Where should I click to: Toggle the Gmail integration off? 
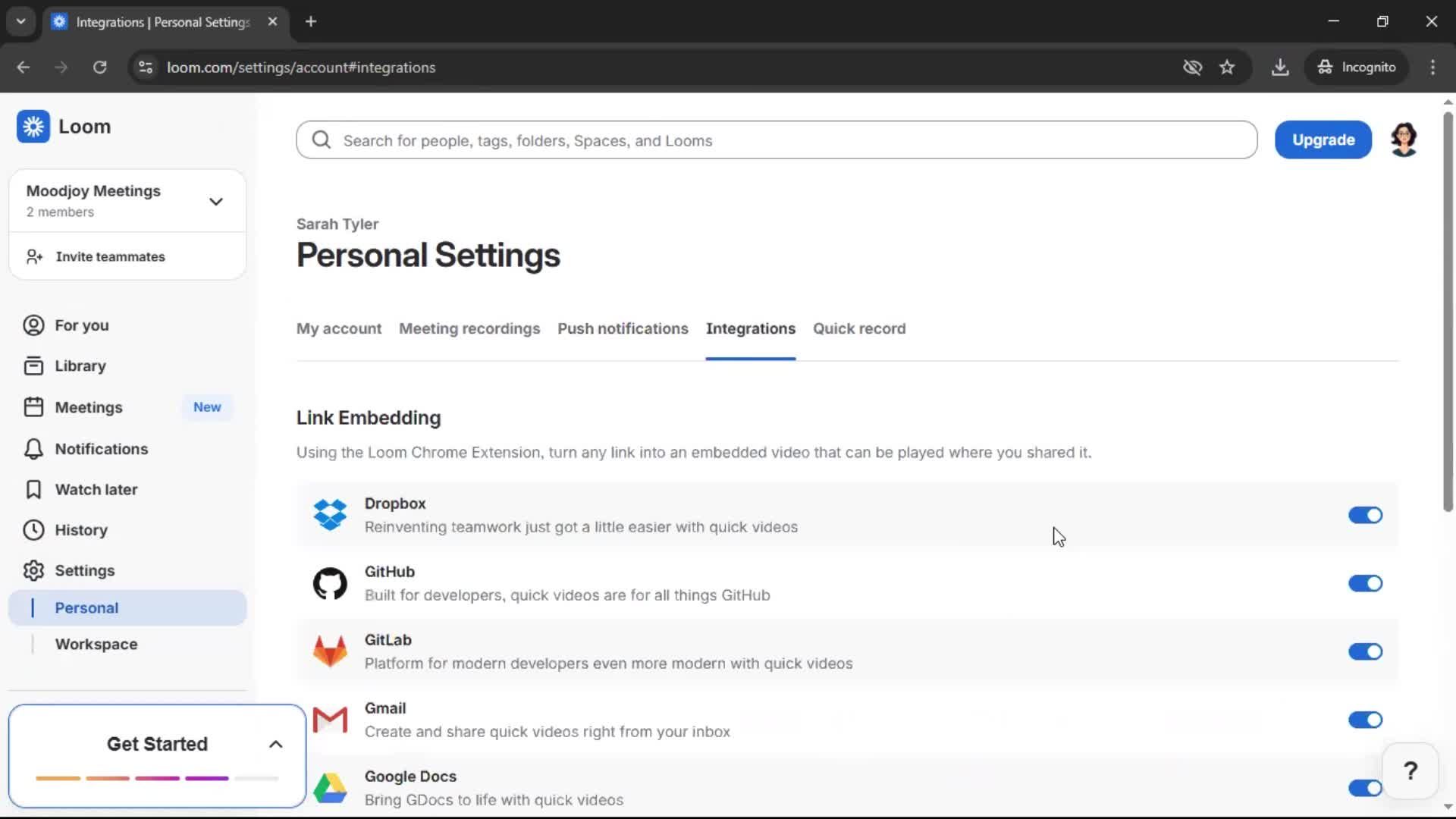pos(1365,720)
